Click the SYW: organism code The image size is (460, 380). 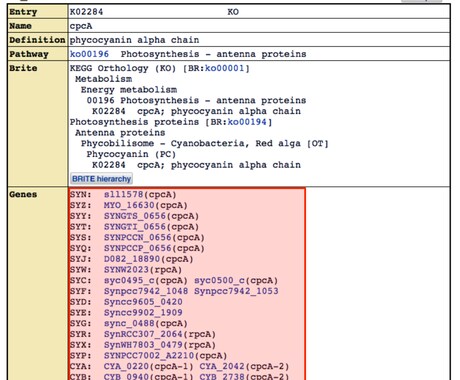tap(80, 270)
